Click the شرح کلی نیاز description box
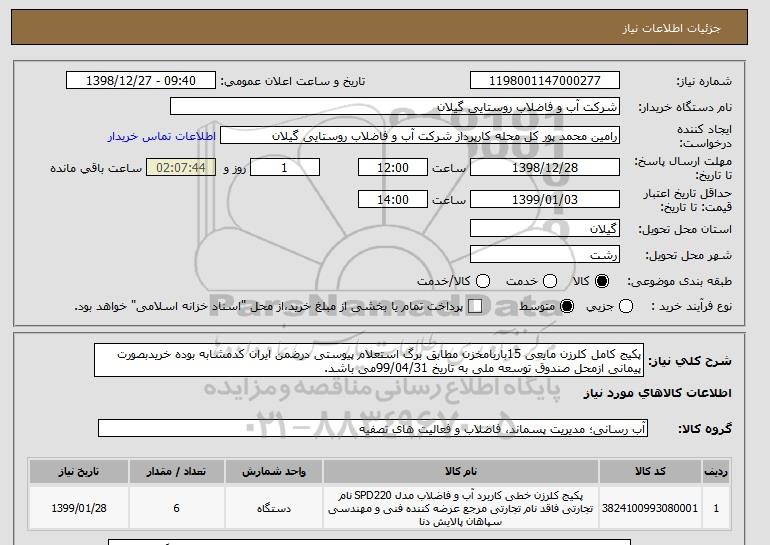The image size is (770, 545). (369, 361)
